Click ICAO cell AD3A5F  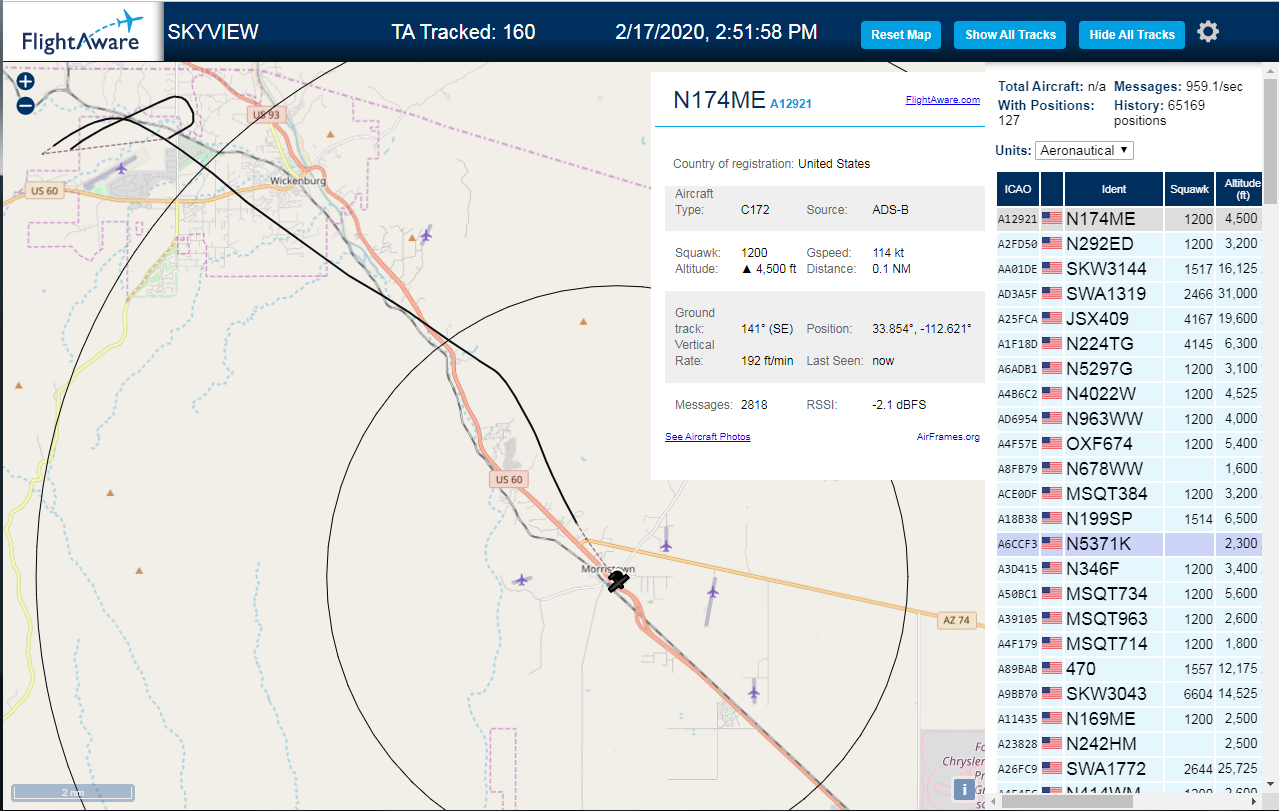(1018, 294)
